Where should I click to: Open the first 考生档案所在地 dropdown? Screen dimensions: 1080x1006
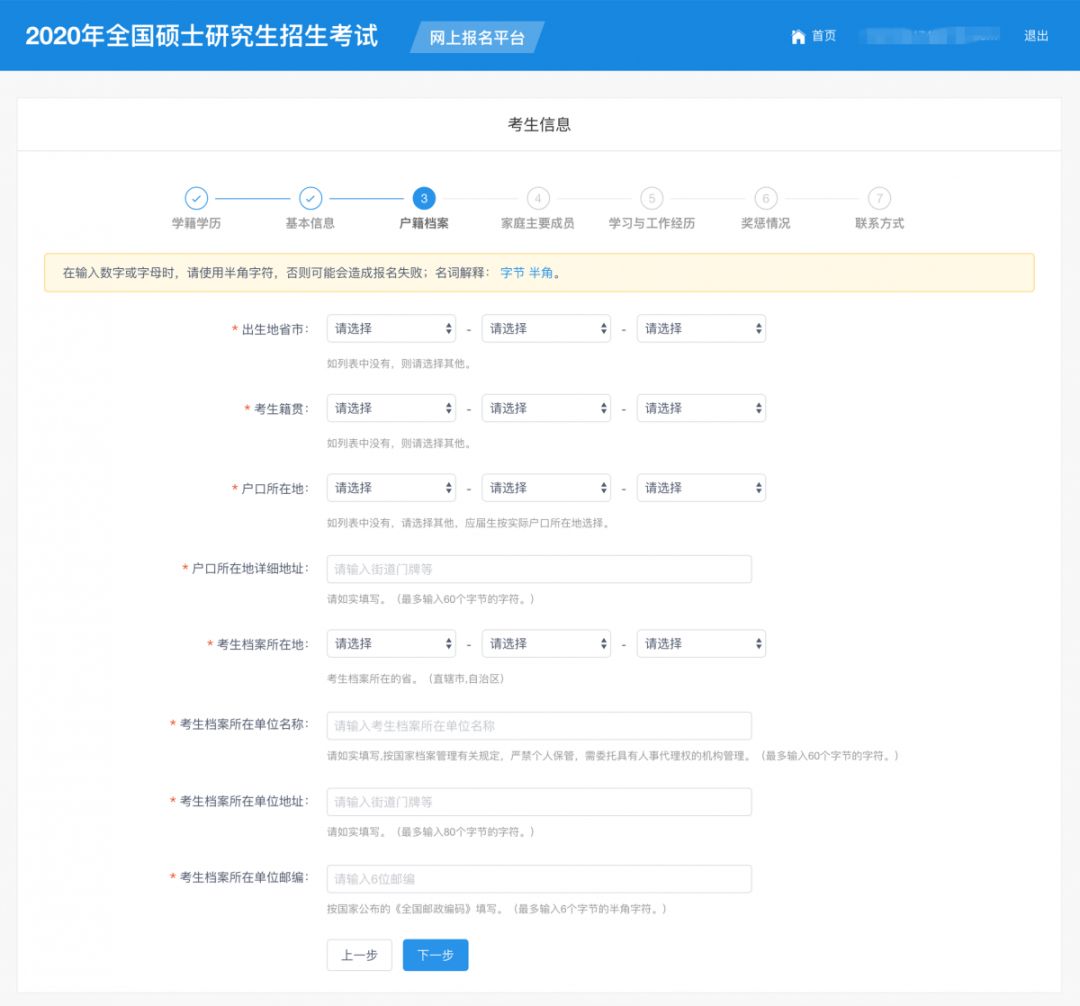(391, 643)
